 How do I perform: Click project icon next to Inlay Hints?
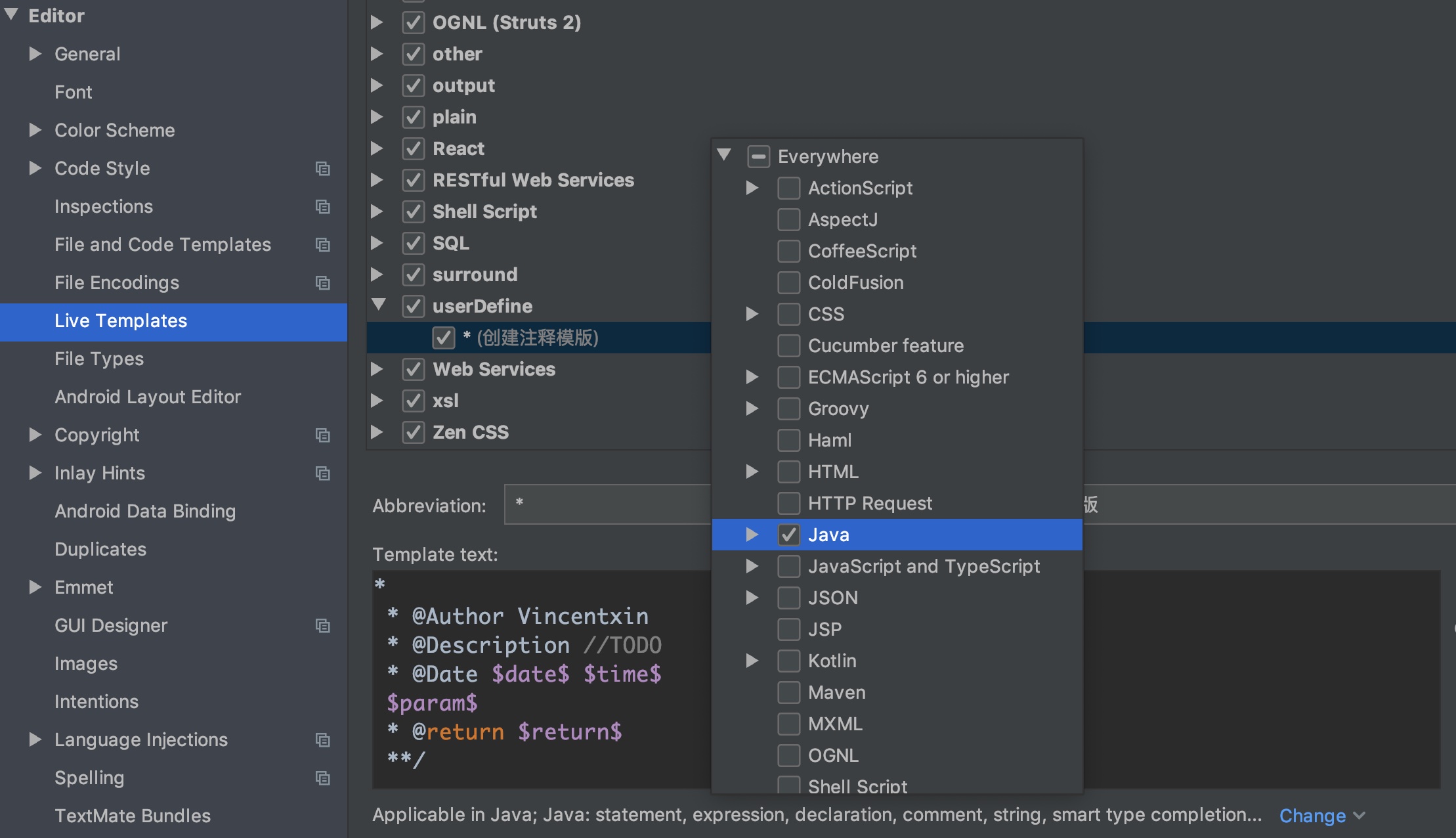pos(322,474)
